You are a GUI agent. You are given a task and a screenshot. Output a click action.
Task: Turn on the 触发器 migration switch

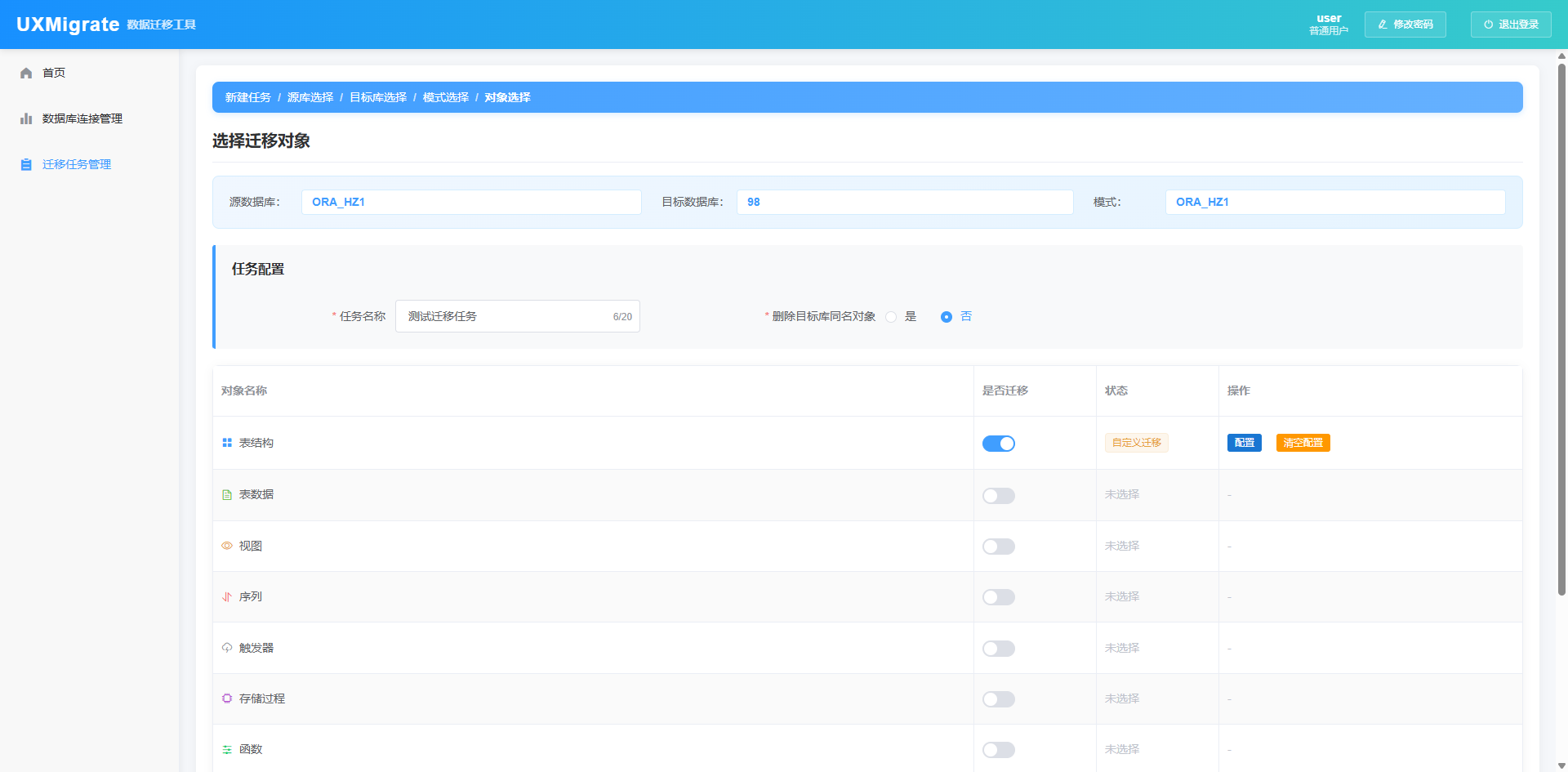pos(998,649)
